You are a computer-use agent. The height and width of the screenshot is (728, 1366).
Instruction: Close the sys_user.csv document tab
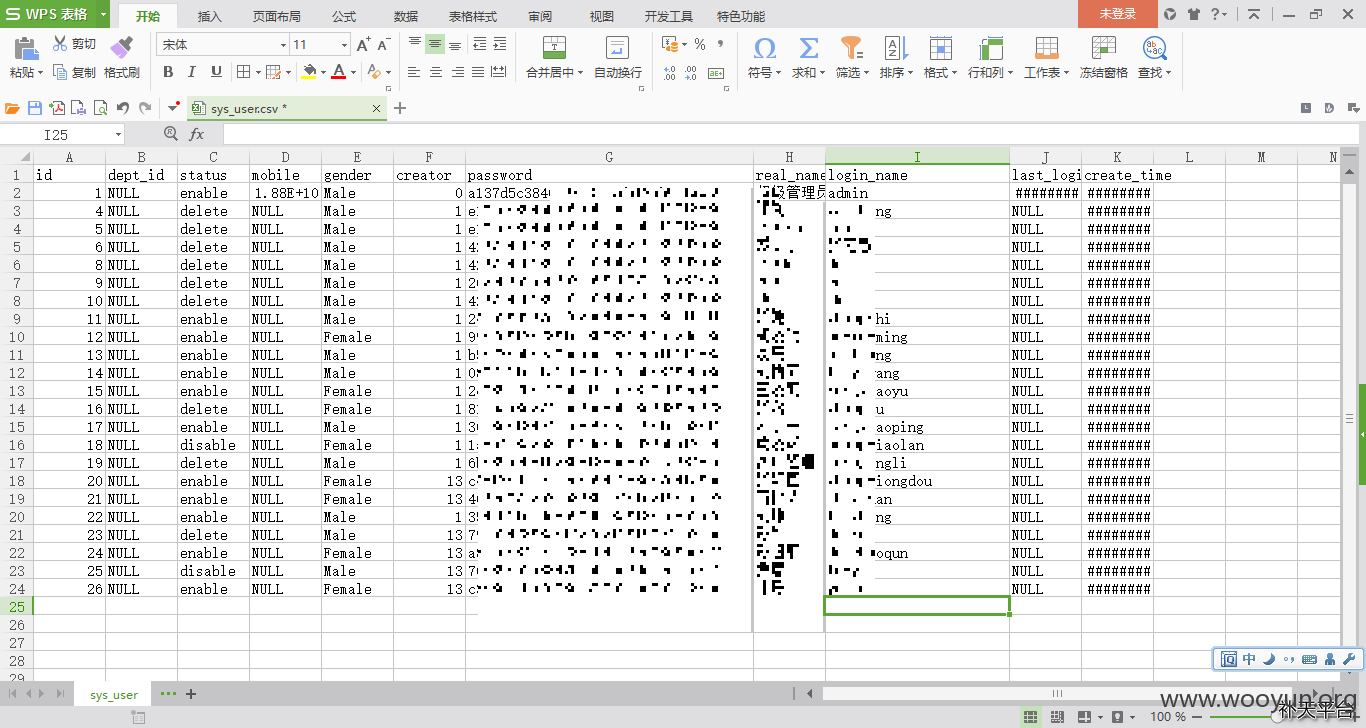click(376, 108)
